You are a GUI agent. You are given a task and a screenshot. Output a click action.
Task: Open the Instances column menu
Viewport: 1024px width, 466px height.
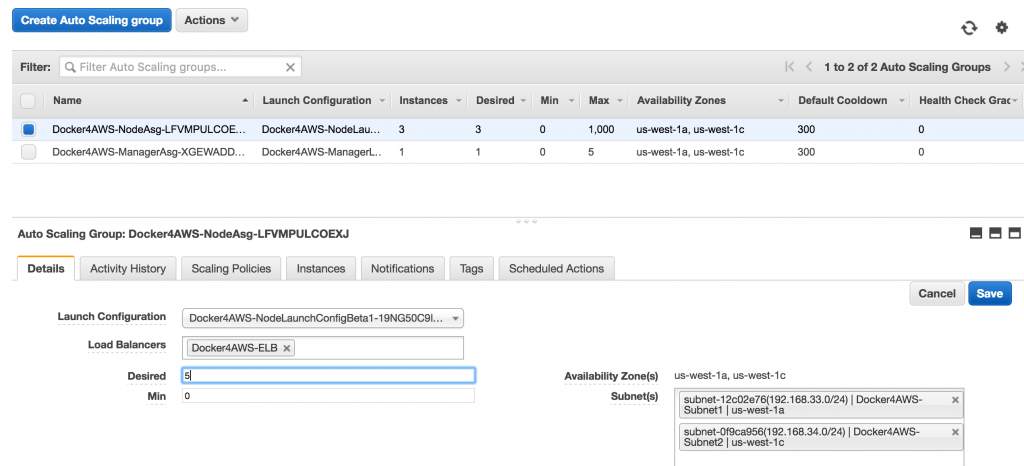(458, 101)
